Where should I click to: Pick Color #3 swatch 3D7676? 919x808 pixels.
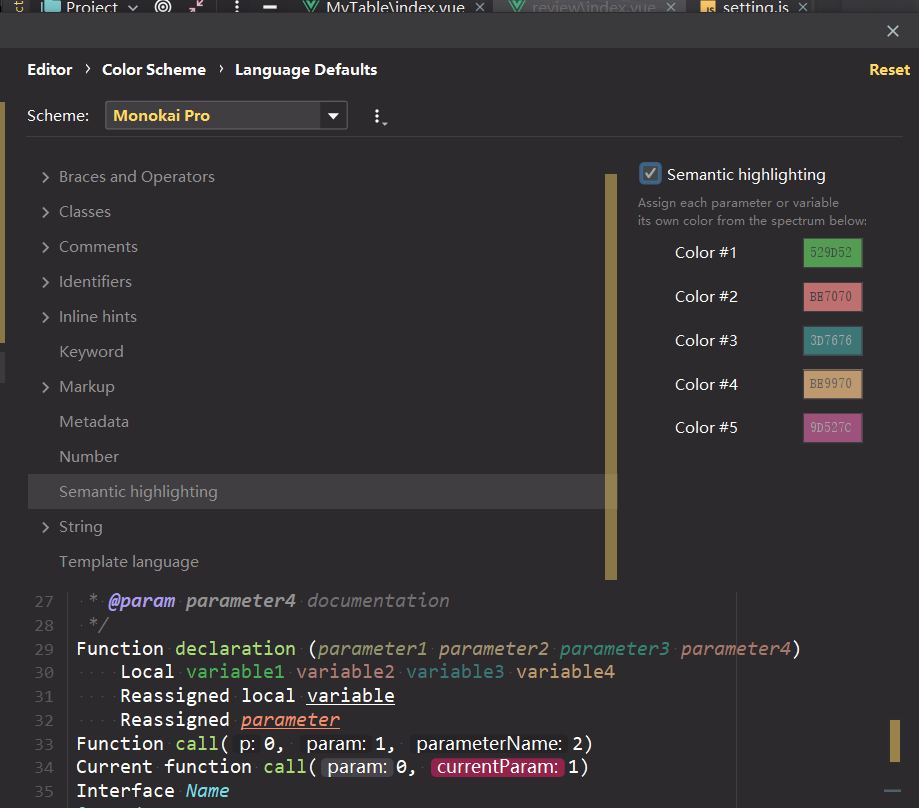coord(832,340)
